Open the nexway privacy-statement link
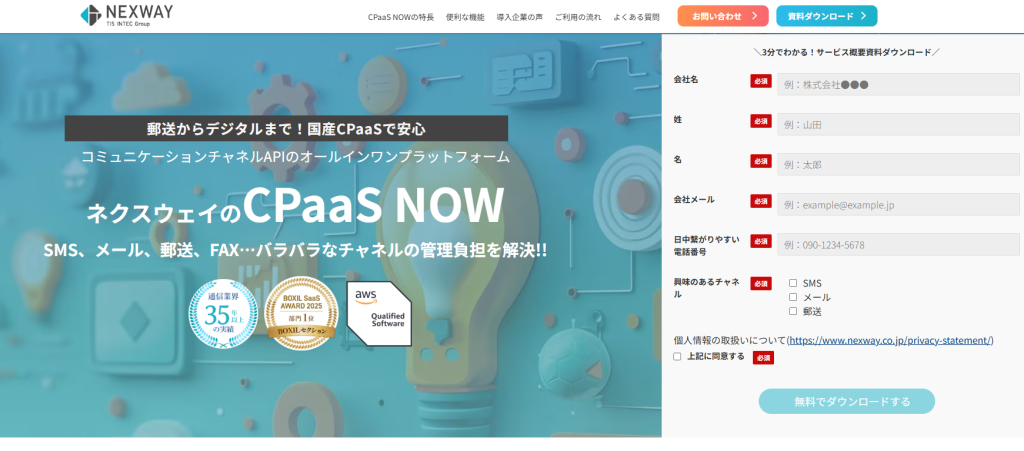 click(x=890, y=340)
